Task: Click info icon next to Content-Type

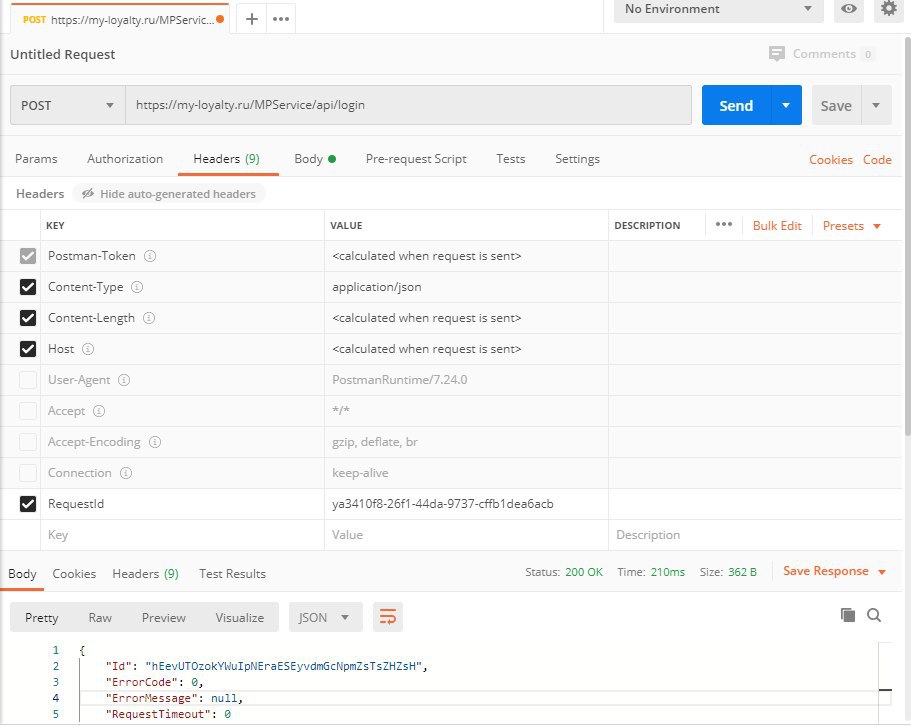Action: pyautogui.click(x=137, y=287)
